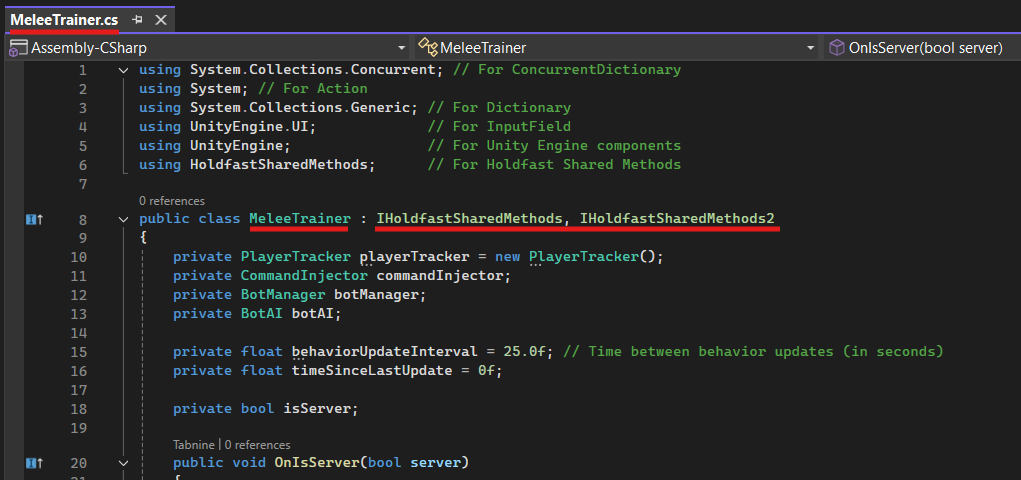This screenshot has width=1021, height=480.
Task: Click the MeleeTrainer class icon in navigation bar
Action: click(x=429, y=47)
